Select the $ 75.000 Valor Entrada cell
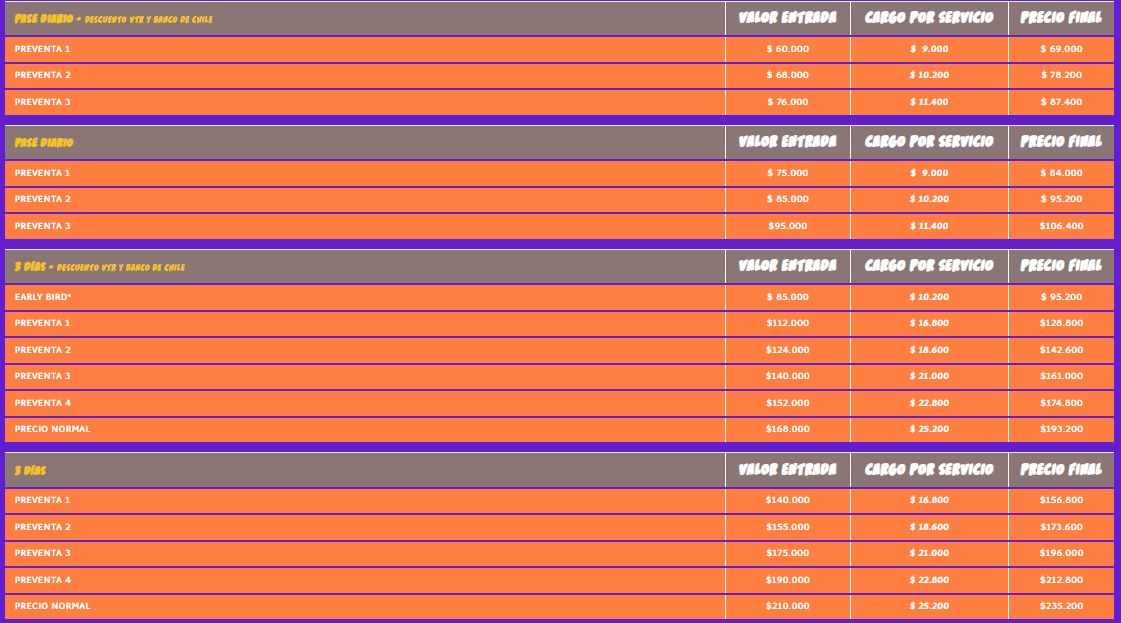 pyautogui.click(x=787, y=173)
